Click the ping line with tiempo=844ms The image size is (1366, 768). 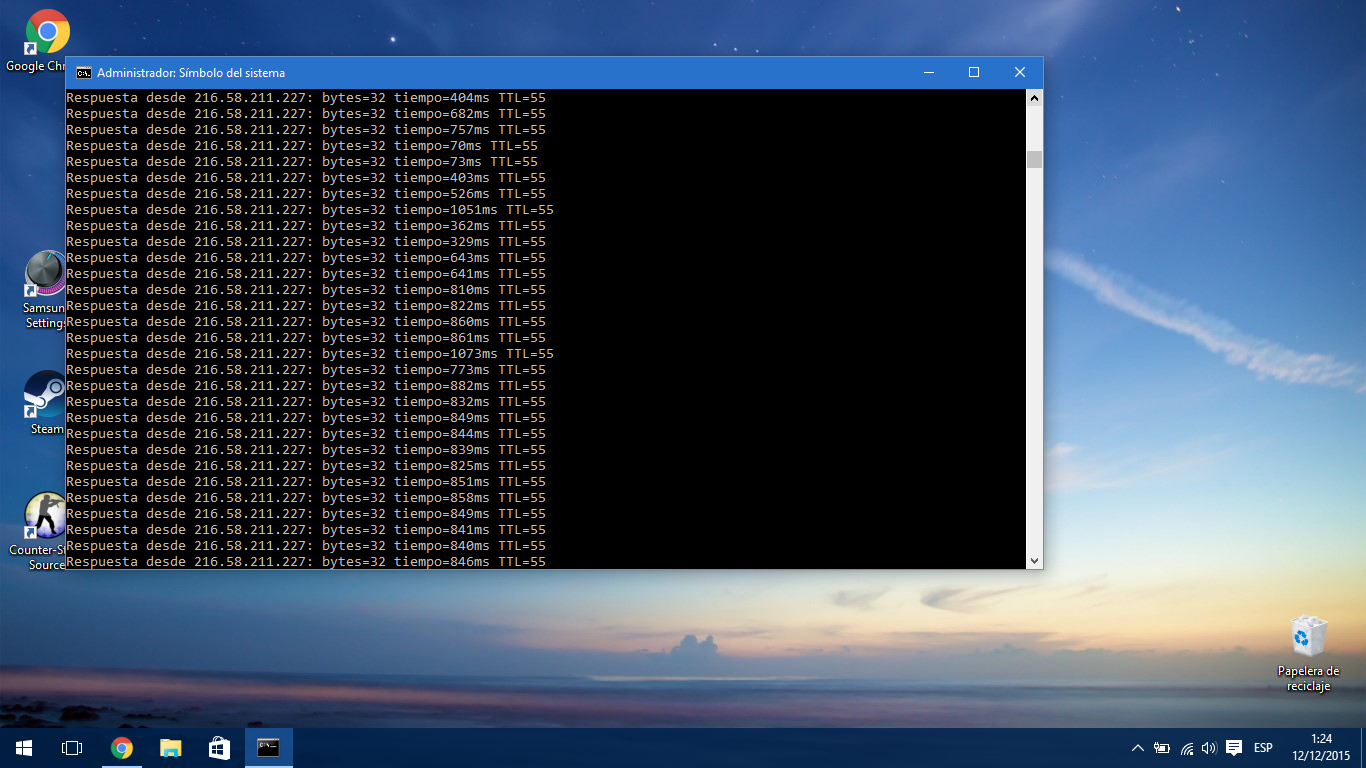(x=306, y=434)
